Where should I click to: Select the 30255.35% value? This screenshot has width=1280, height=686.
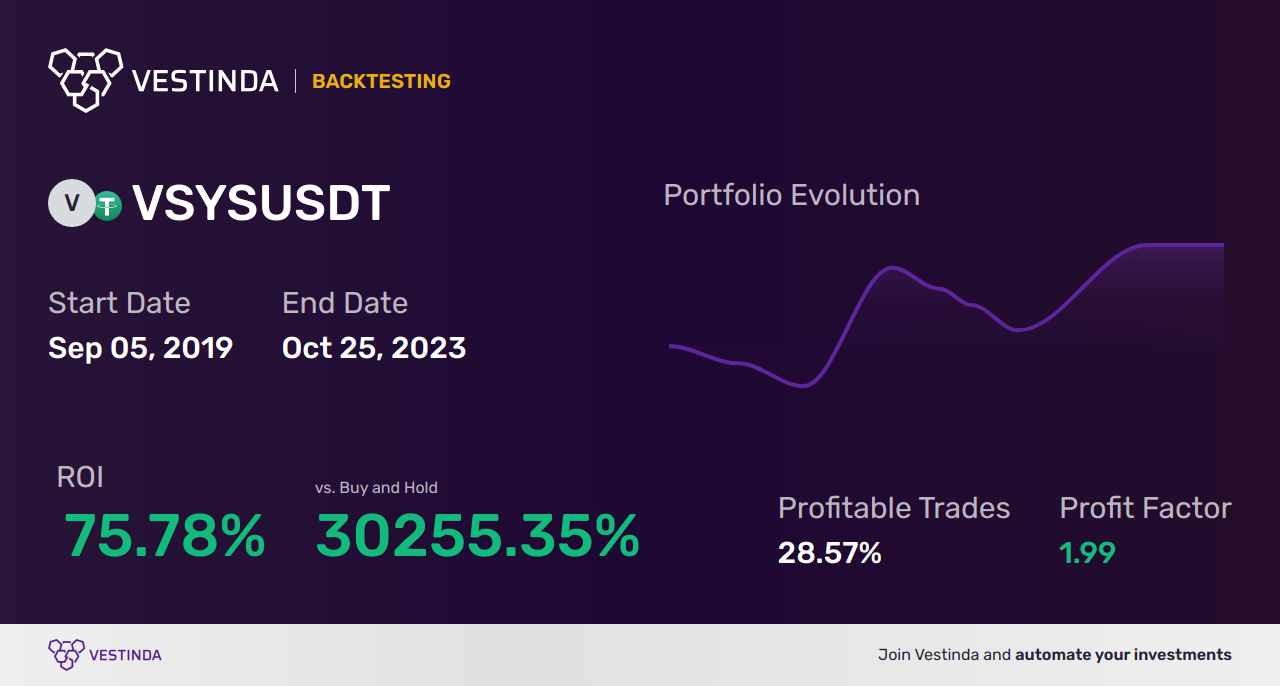[x=477, y=536]
